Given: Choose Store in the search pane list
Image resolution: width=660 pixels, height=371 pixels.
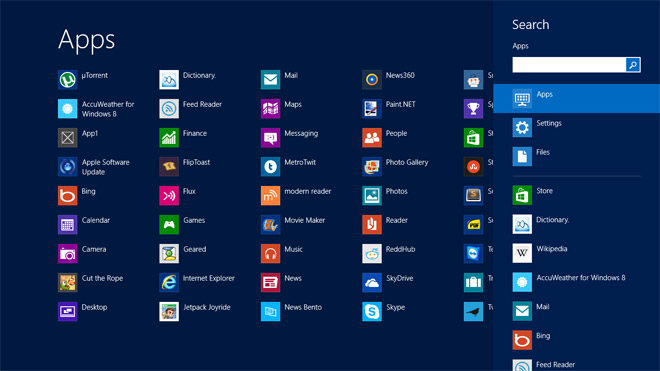Looking at the screenshot, I should 576,195.
